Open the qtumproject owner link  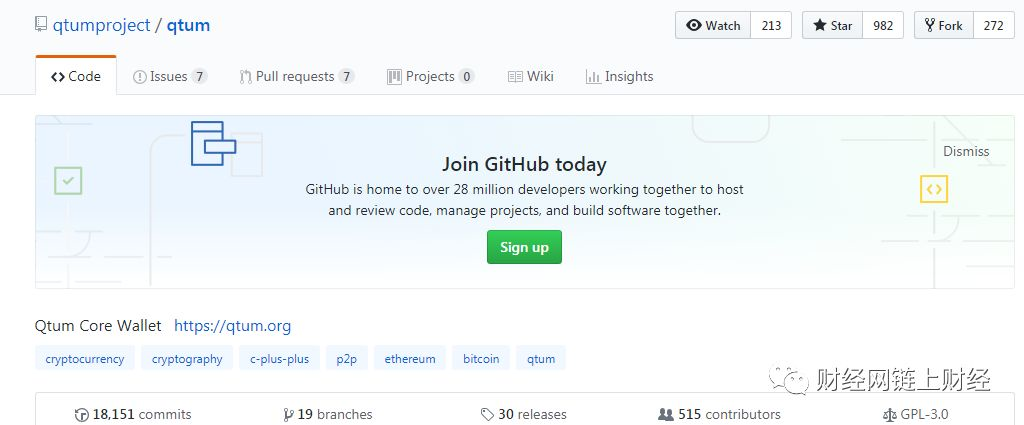(101, 25)
